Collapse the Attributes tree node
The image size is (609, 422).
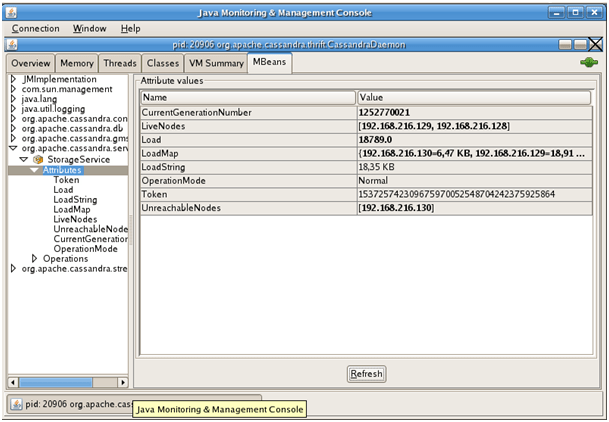click(x=34, y=170)
